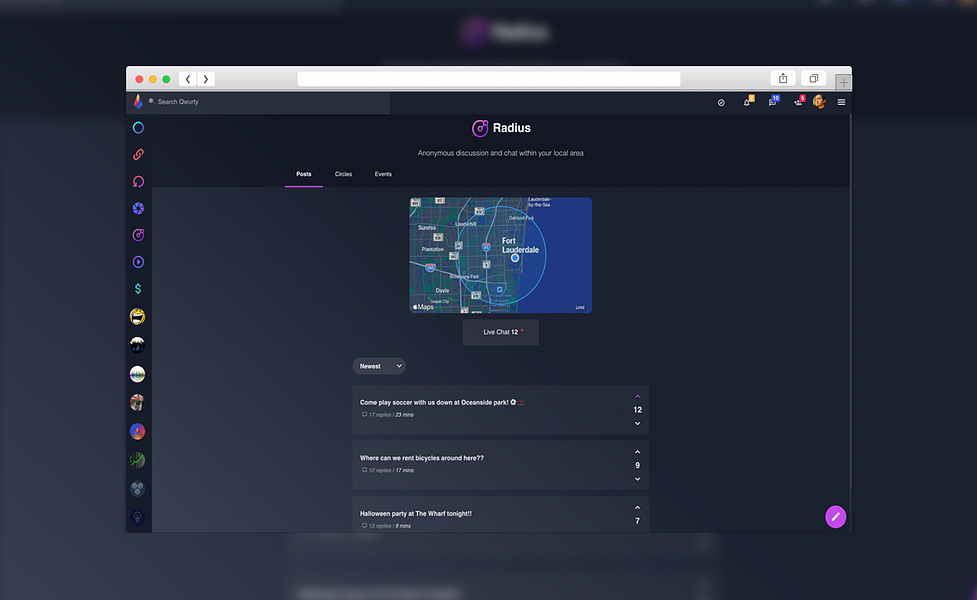
Task: Downvote the Oceanside park soccer post
Action: [x=637, y=424]
